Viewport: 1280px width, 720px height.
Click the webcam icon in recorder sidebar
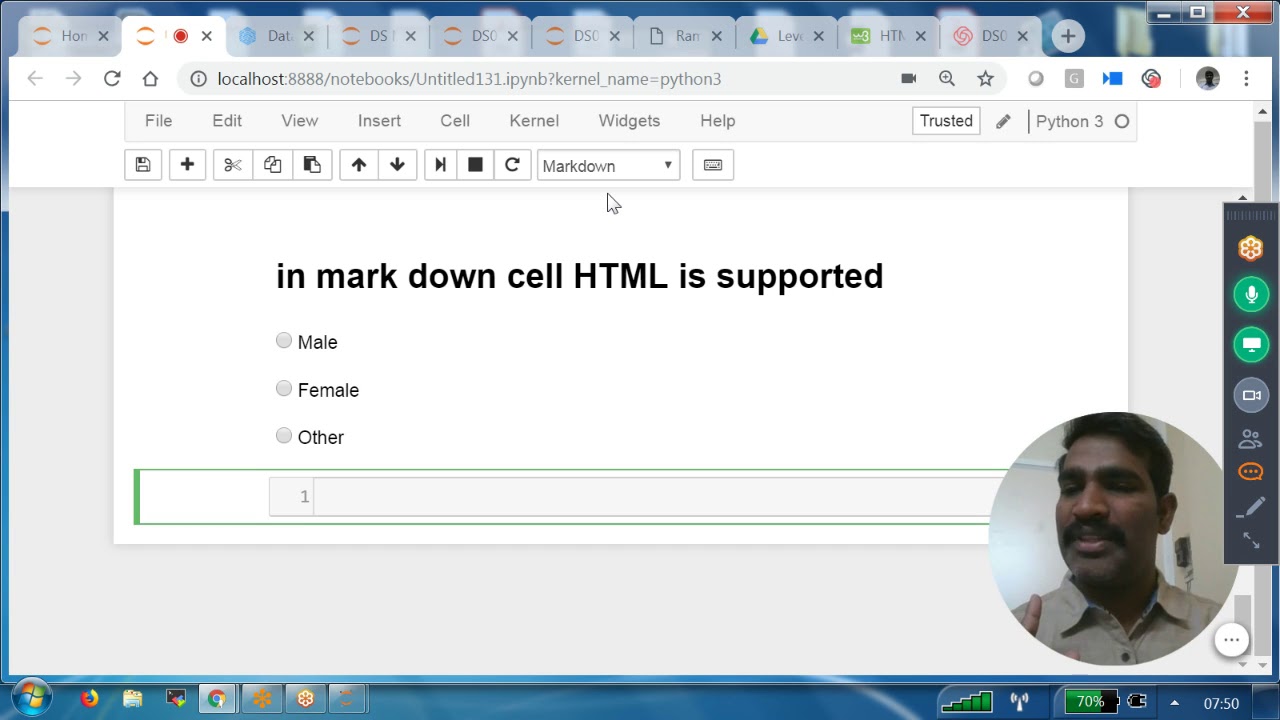[1251, 395]
